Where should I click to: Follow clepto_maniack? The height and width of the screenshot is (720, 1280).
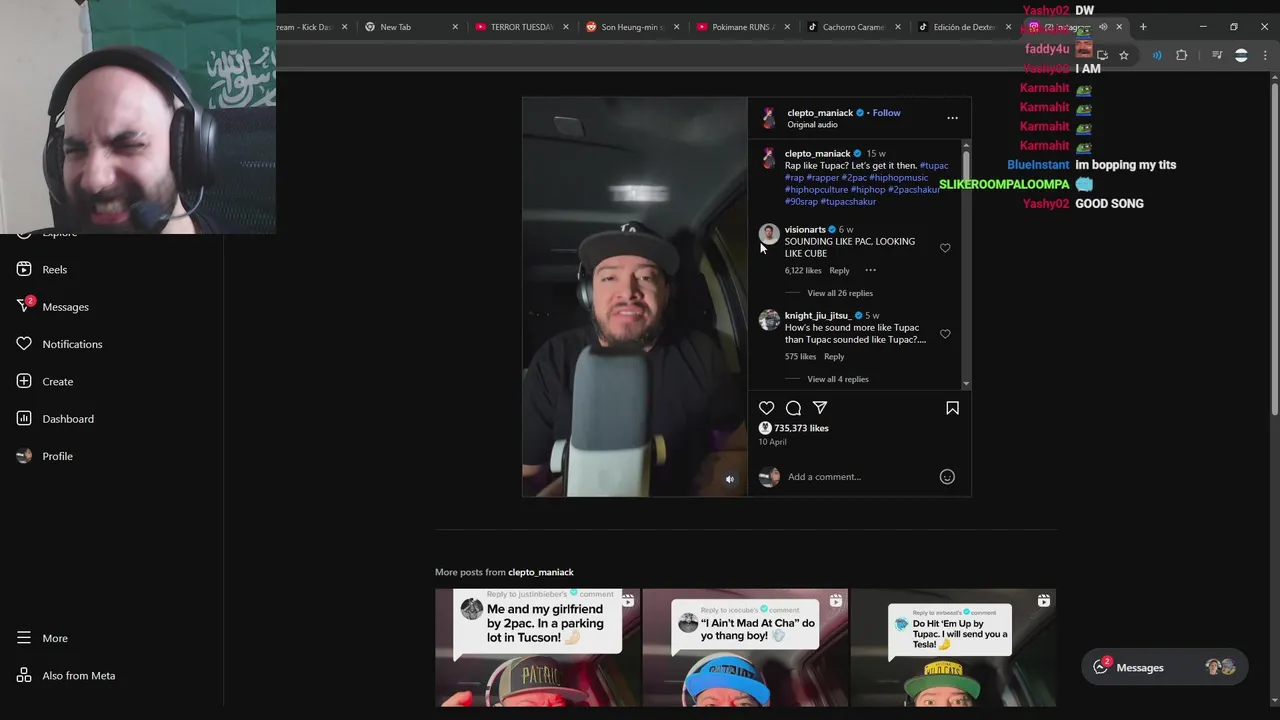pyautogui.click(x=886, y=113)
